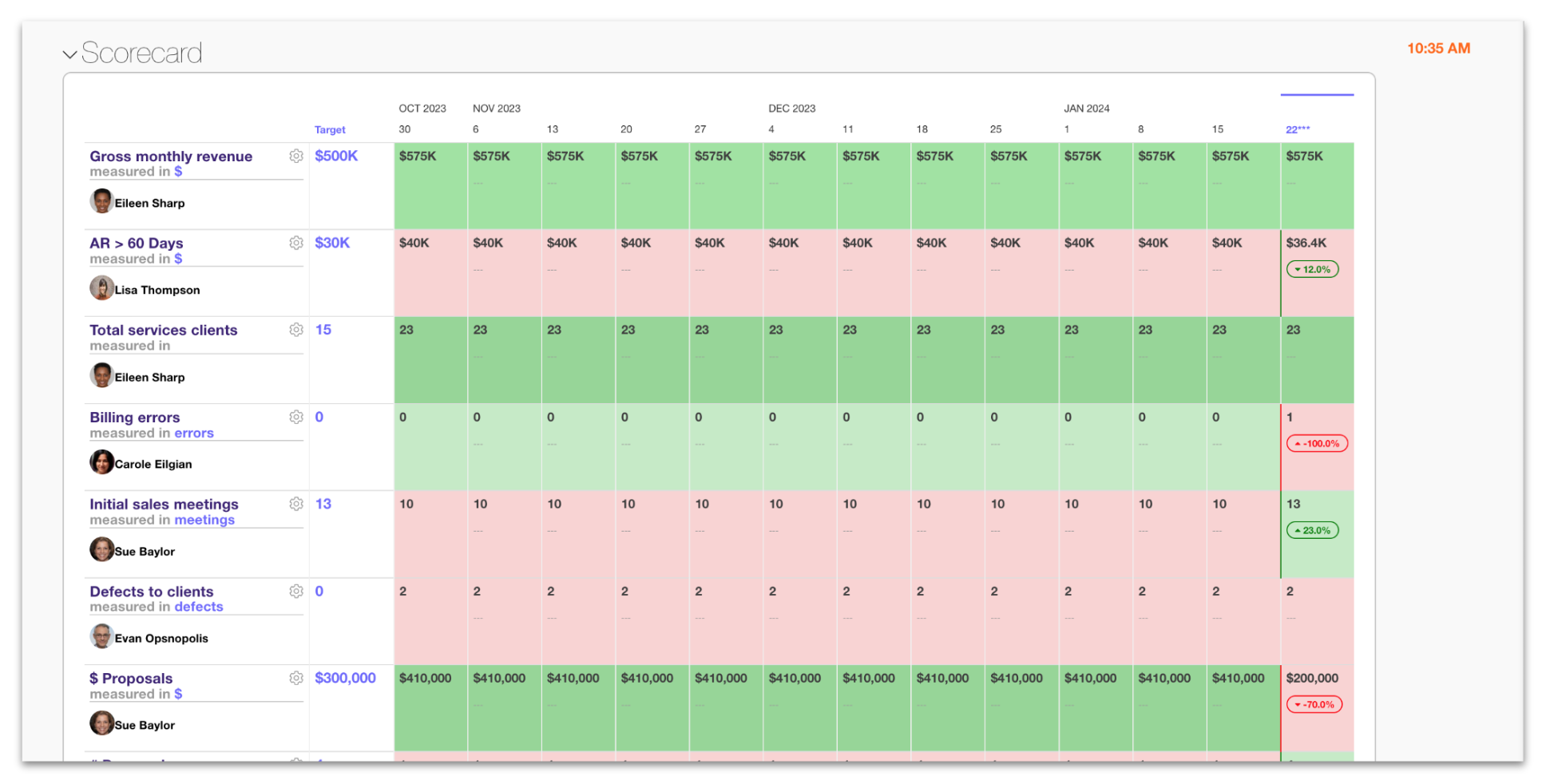Click Carole Eilgian's profile picture

pos(101,462)
